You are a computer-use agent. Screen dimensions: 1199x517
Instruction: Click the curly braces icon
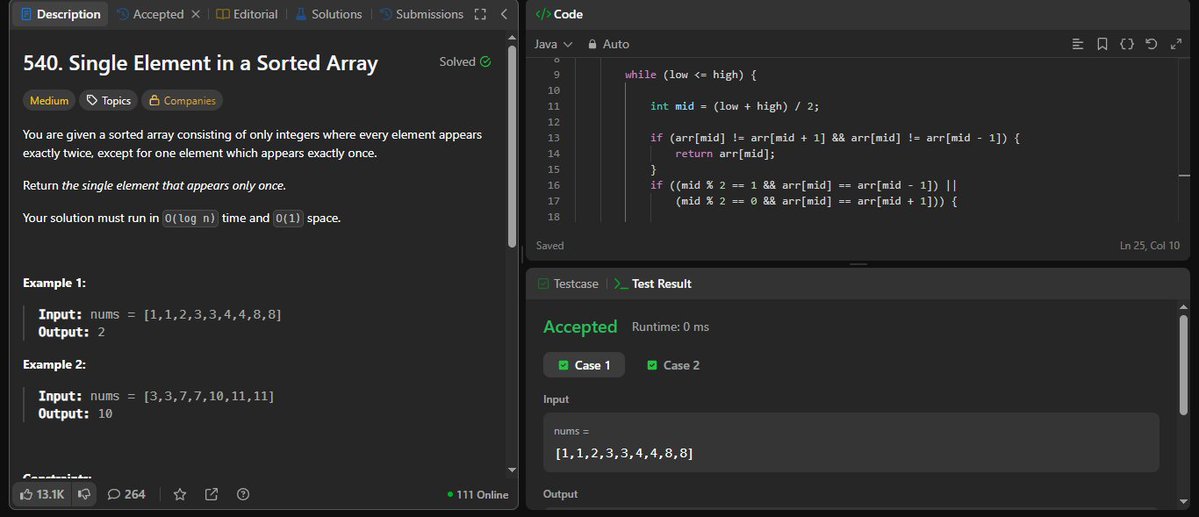tap(1126, 44)
